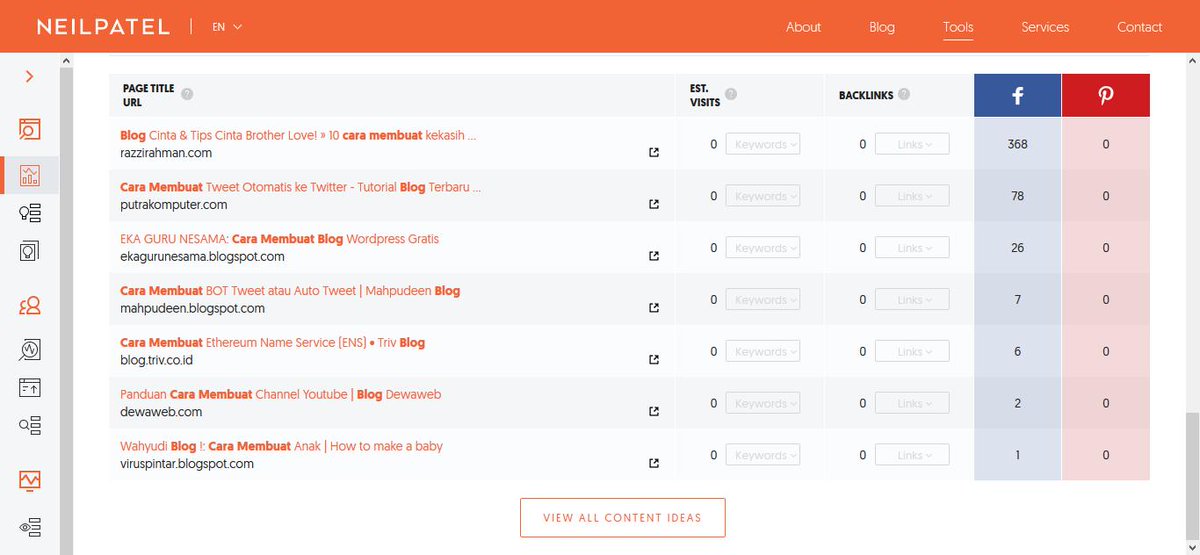
Task: Open the eye list sidebar icon
Action: coord(30,526)
